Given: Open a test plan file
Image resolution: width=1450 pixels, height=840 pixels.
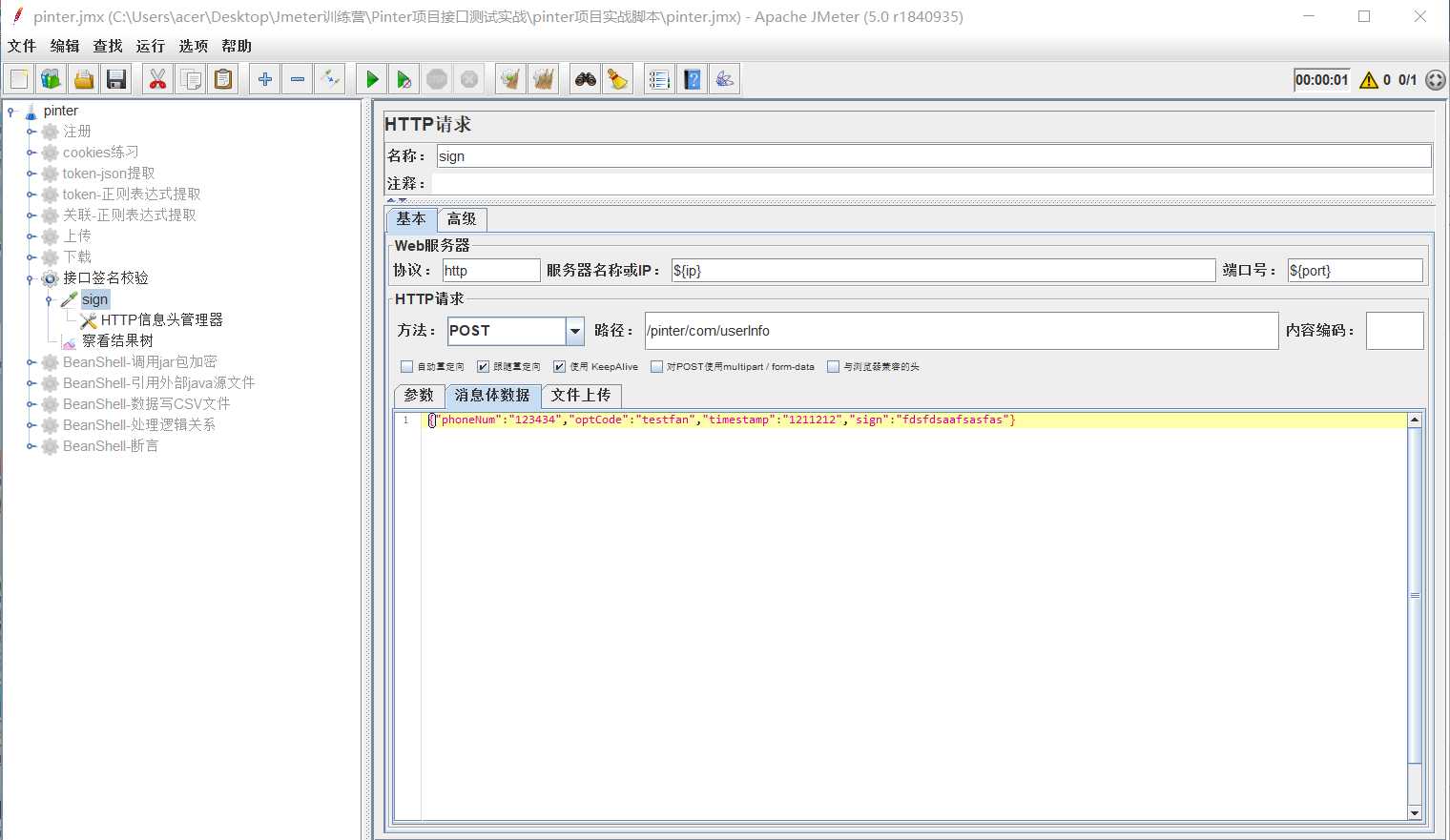Looking at the screenshot, I should pos(84,79).
